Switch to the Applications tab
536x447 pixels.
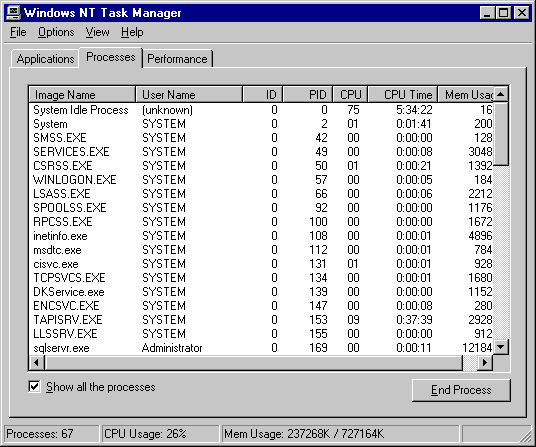tap(45, 59)
